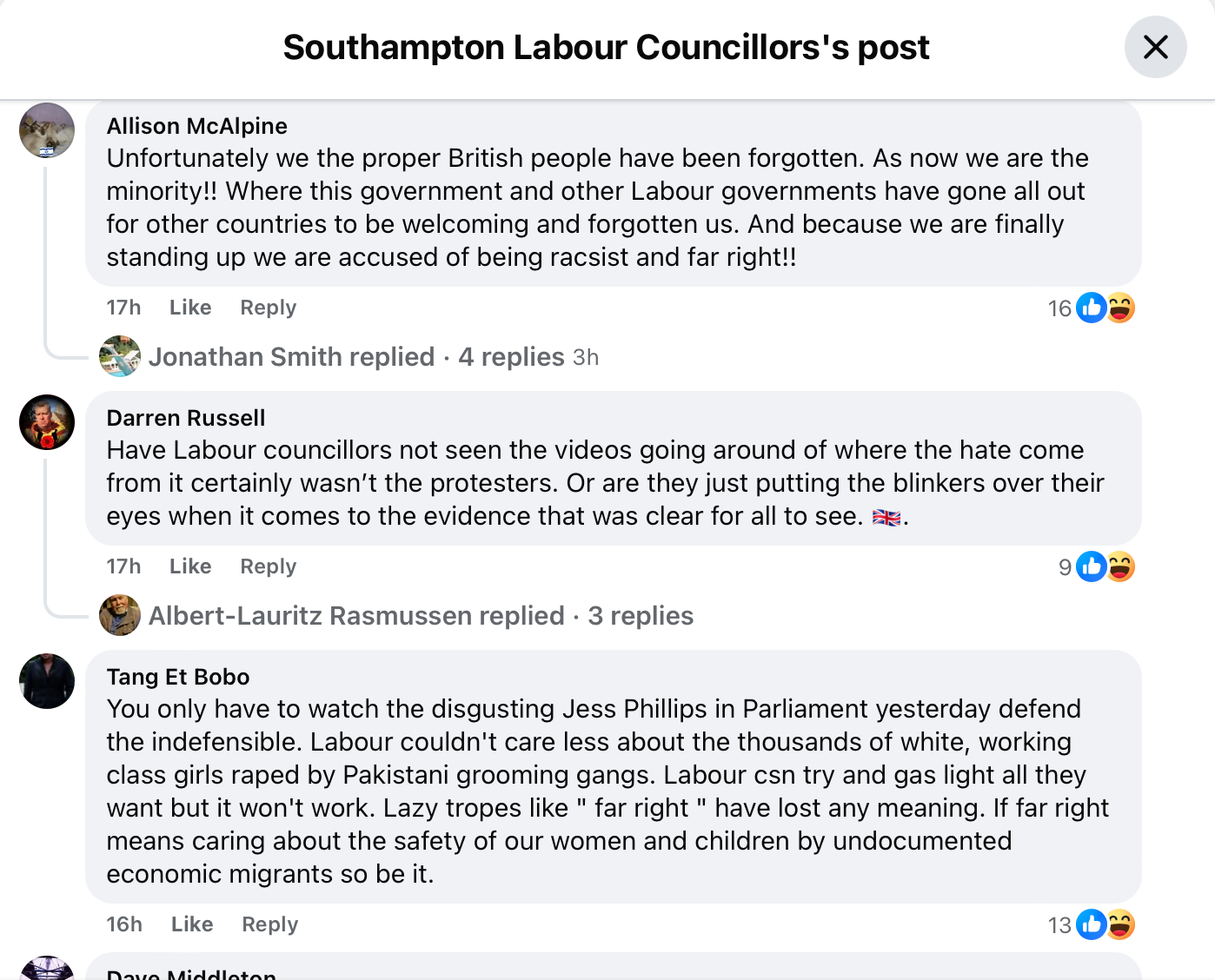Close the Southampton Labour Councillors post dialog
The height and width of the screenshot is (980, 1215).
tap(1155, 47)
